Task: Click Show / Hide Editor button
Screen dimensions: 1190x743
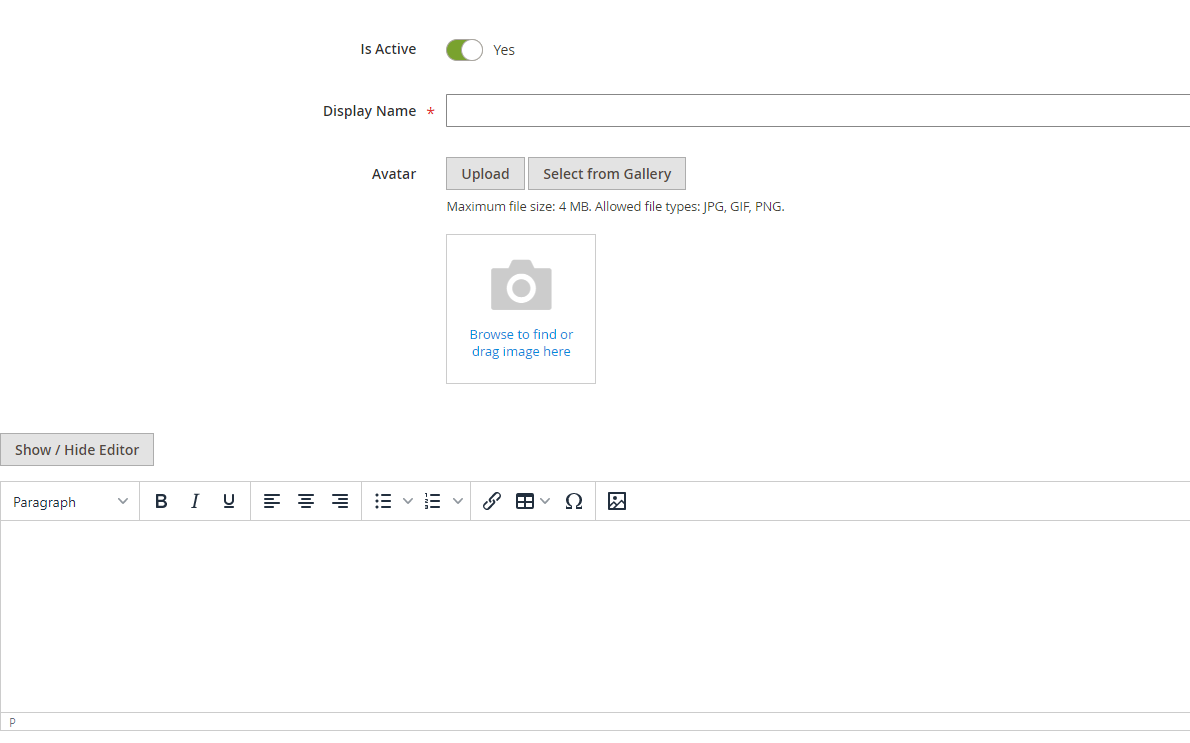Action: [77, 450]
